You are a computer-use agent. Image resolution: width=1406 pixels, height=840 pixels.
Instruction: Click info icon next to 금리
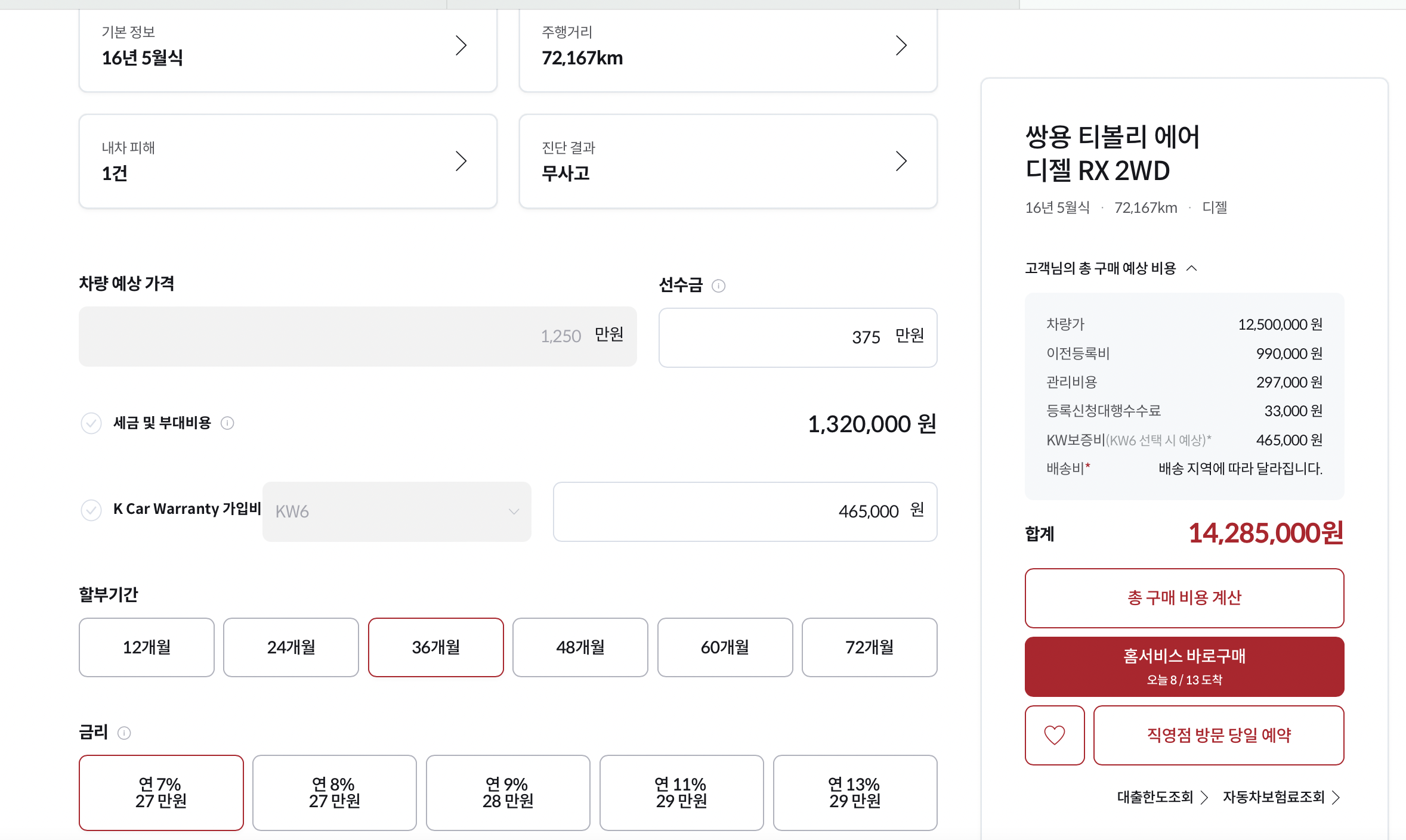pyautogui.click(x=124, y=733)
